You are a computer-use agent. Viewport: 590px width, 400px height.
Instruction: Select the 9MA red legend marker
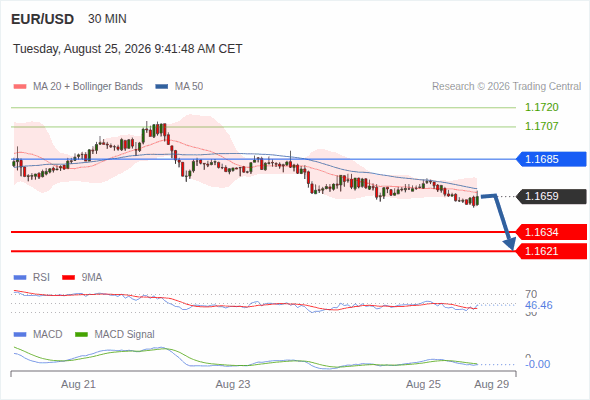tap(68, 278)
